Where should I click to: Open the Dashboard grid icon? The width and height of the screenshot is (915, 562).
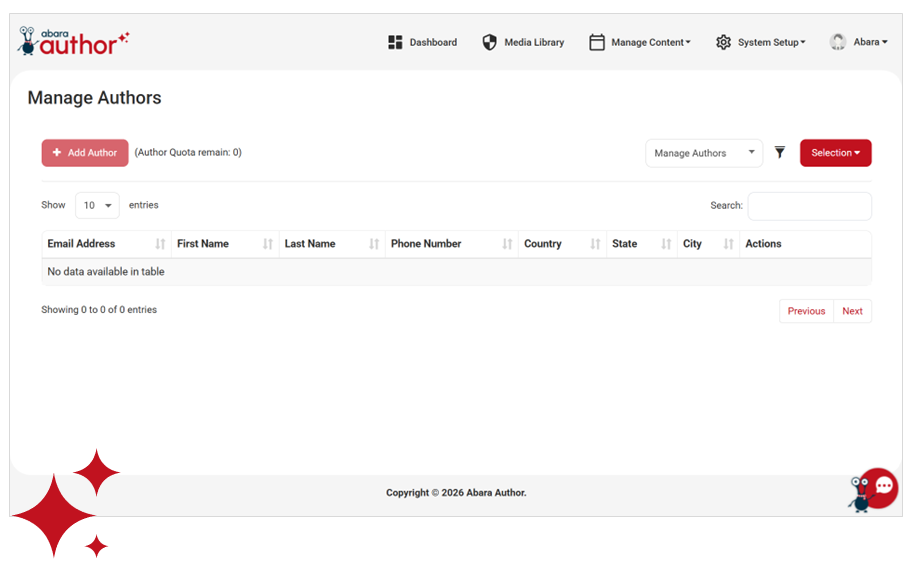(x=395, y=42)
